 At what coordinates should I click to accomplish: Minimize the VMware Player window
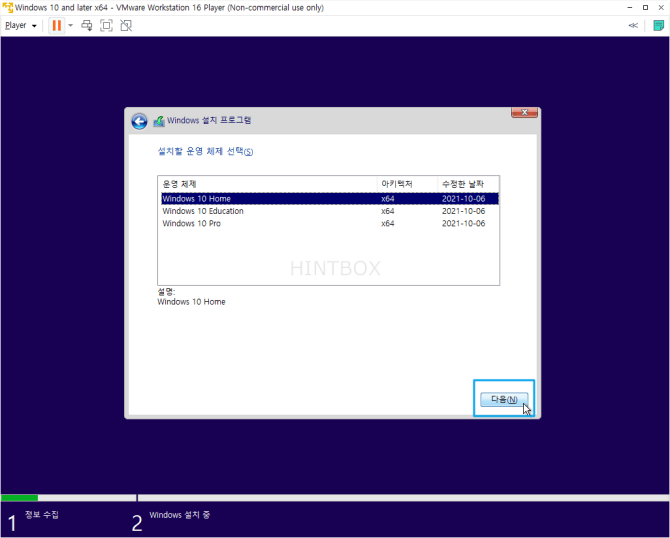pos(629,8)
